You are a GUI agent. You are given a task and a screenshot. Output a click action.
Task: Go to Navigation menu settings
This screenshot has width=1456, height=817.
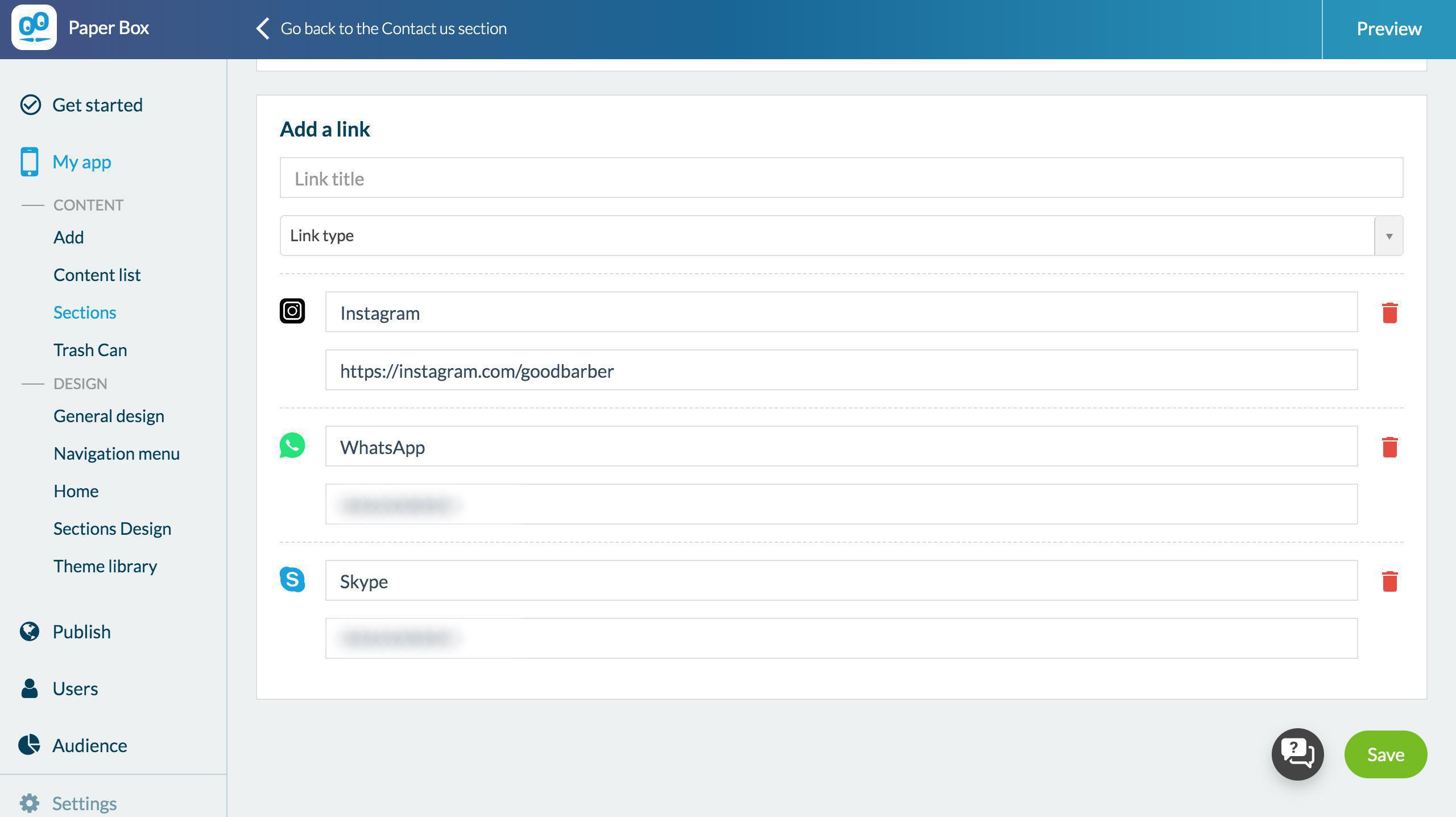pos(117,453)
